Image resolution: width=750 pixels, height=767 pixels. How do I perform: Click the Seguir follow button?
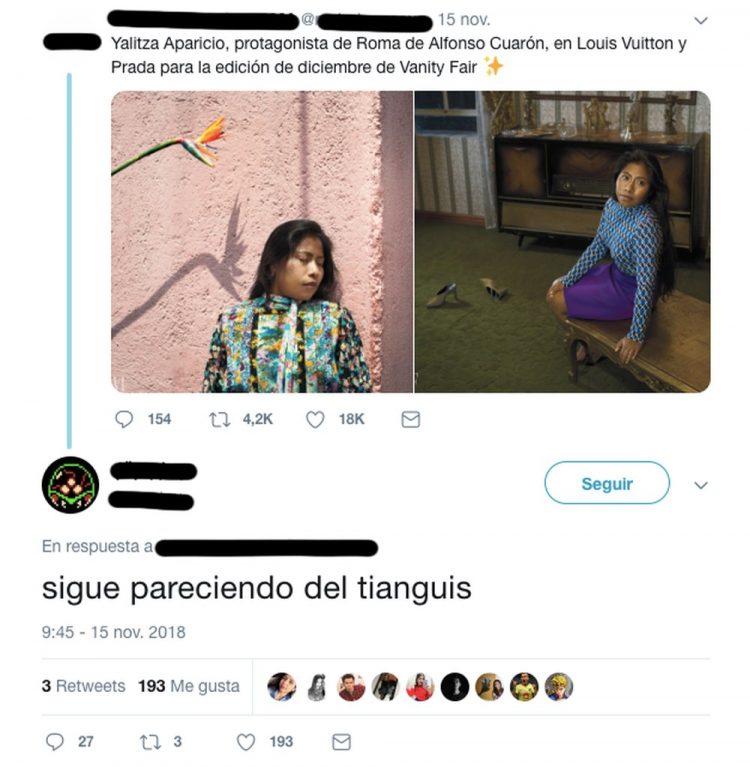pos(607,483)
